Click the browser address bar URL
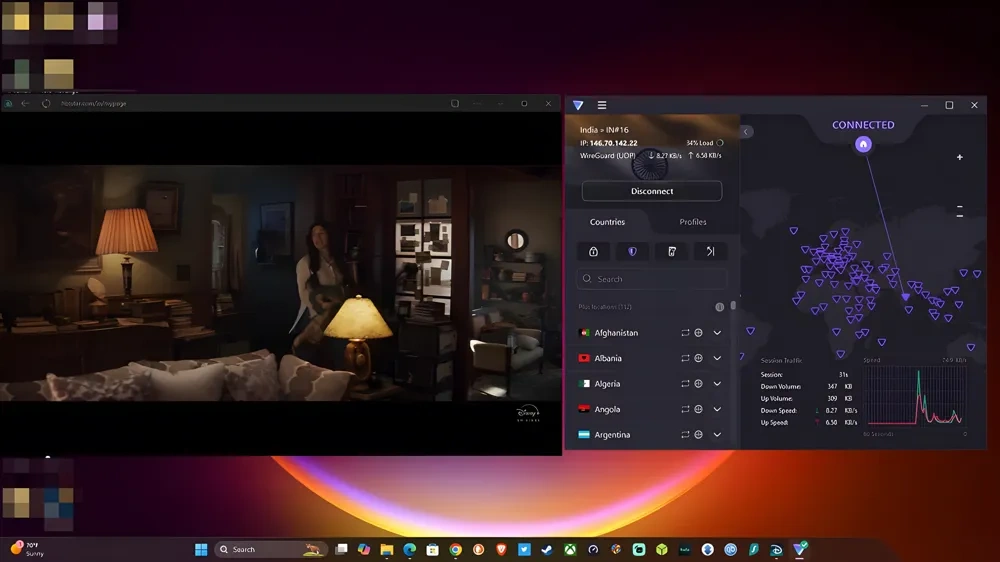The height and width of the screenshot is (562, 1000). coord(94,103)
